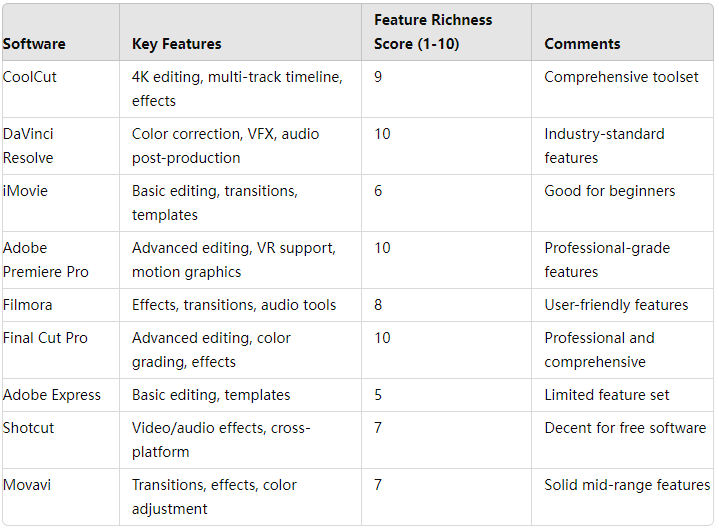This screenshot has width=719, height=529.
Task: Select 'Effects, transitions, audio tools' cell
Action: [x=234, y=305]
